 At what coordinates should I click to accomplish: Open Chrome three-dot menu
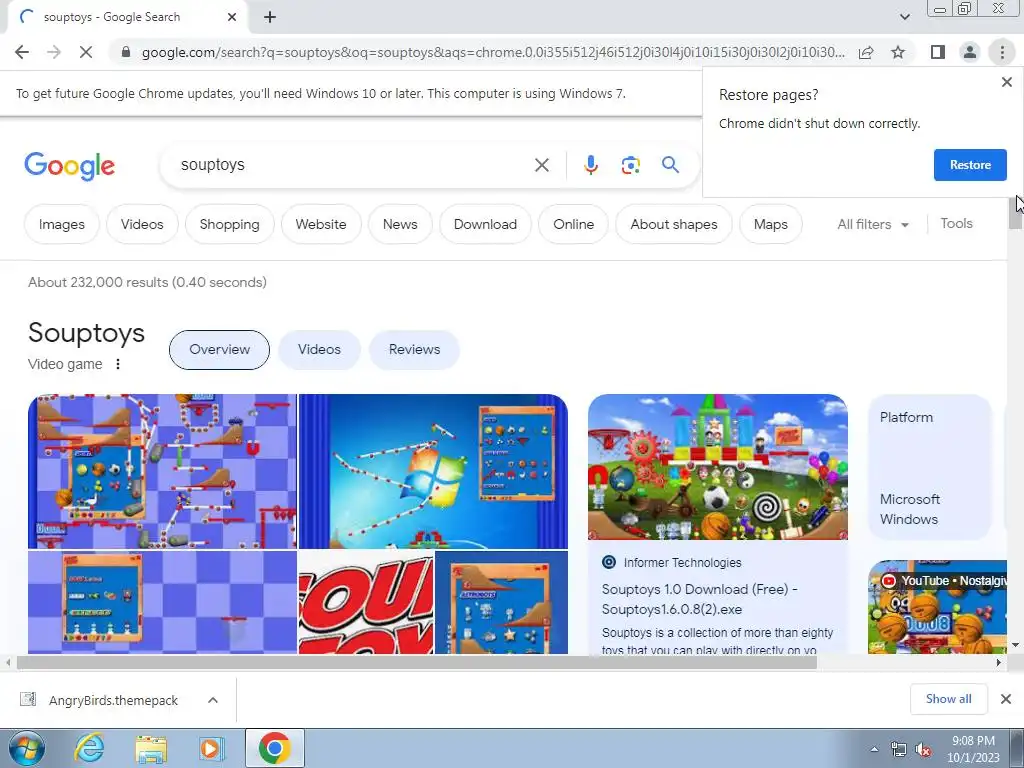coord(1002,52)
